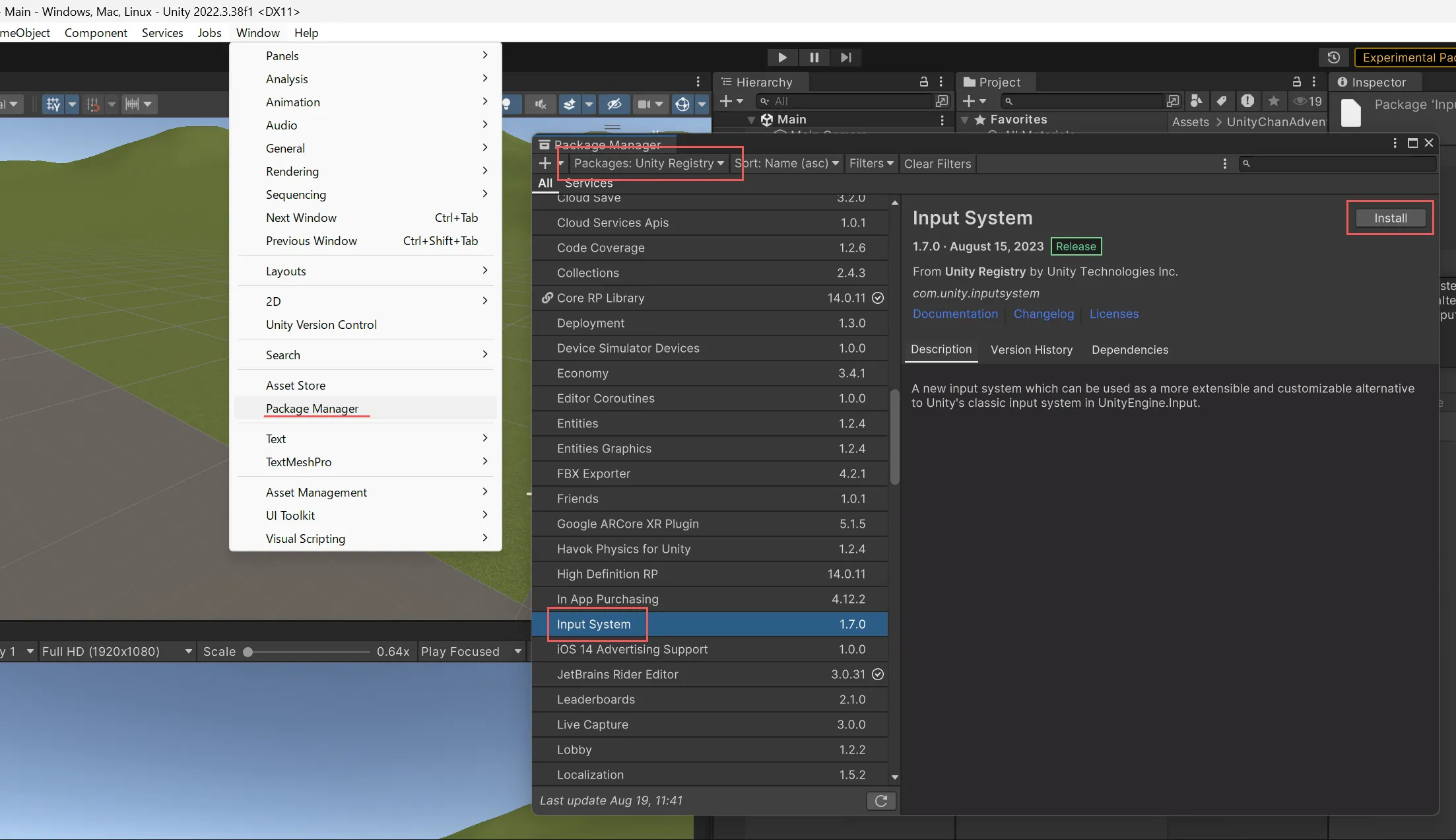Screen dimensions: 1456x840
Task: Click Project search by label icon
Action: point(1221,101)
